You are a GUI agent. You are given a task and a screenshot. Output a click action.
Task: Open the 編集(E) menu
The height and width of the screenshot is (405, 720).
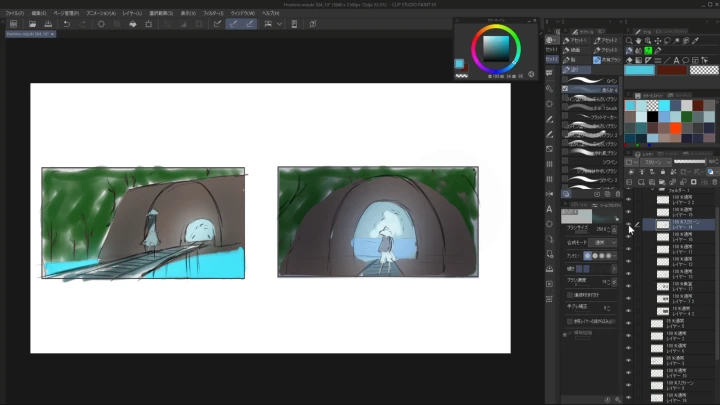[39, 13]
